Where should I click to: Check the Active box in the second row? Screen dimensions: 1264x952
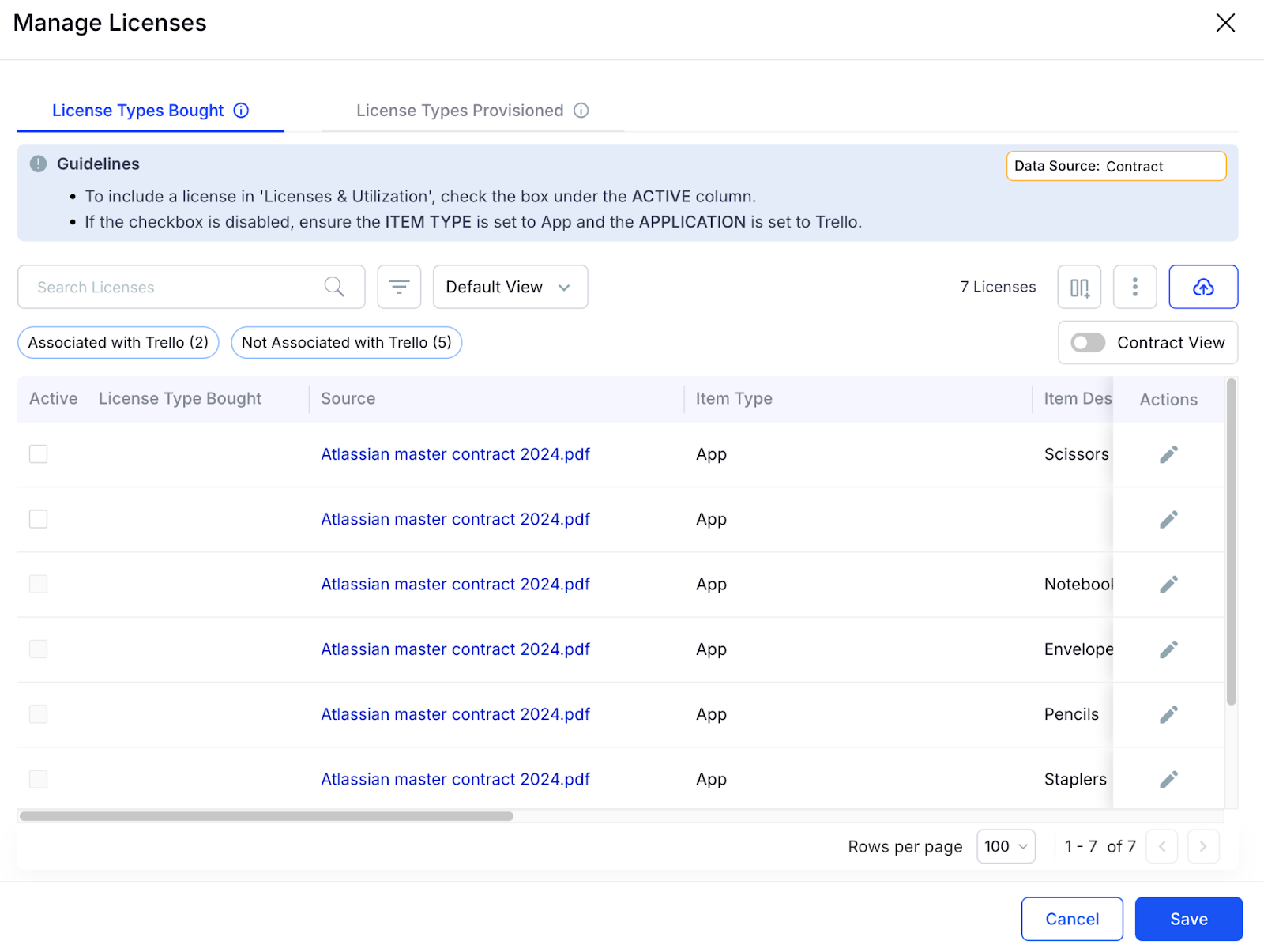(38, 519)
